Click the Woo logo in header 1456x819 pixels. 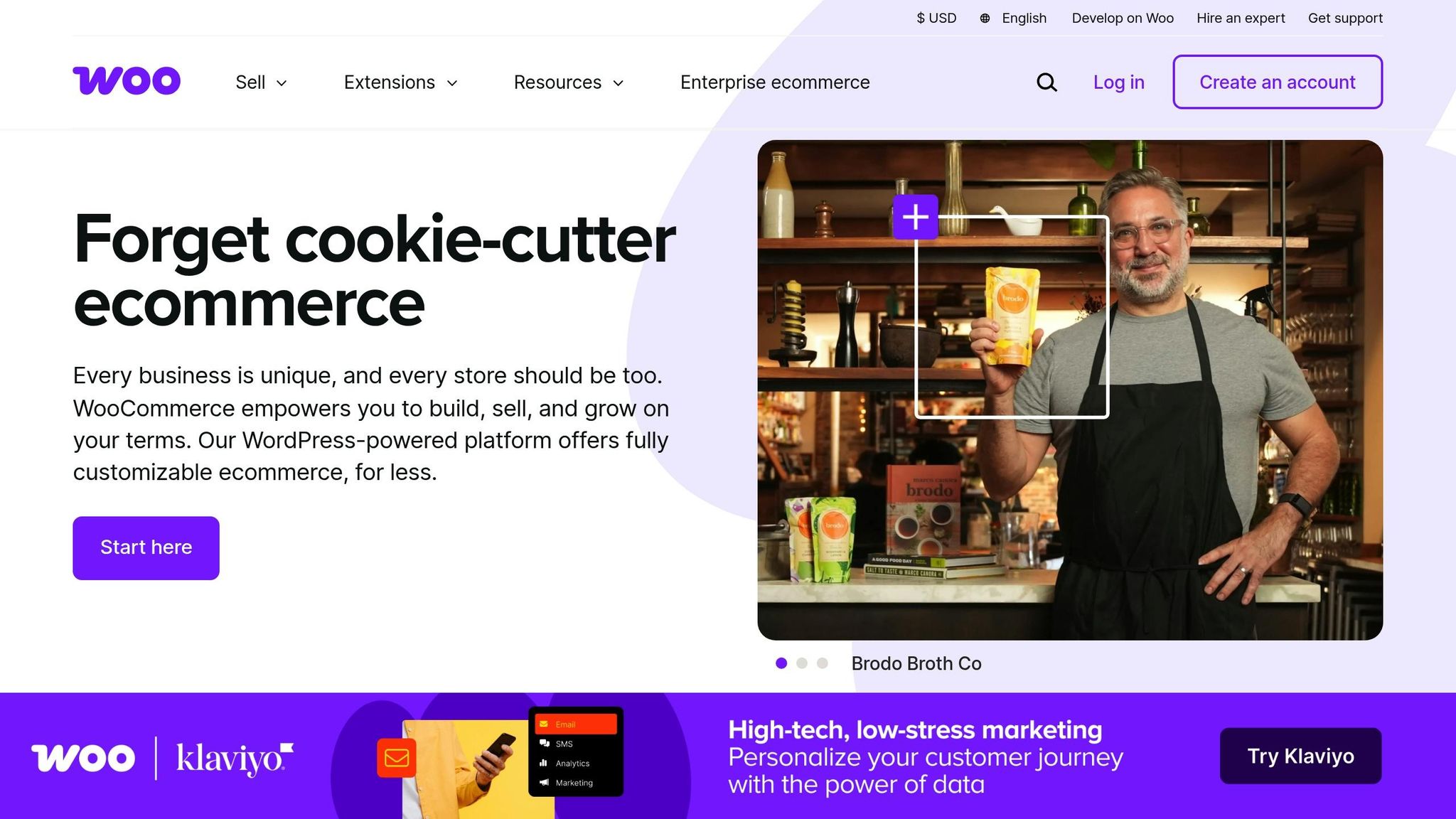tap(127, 80)
